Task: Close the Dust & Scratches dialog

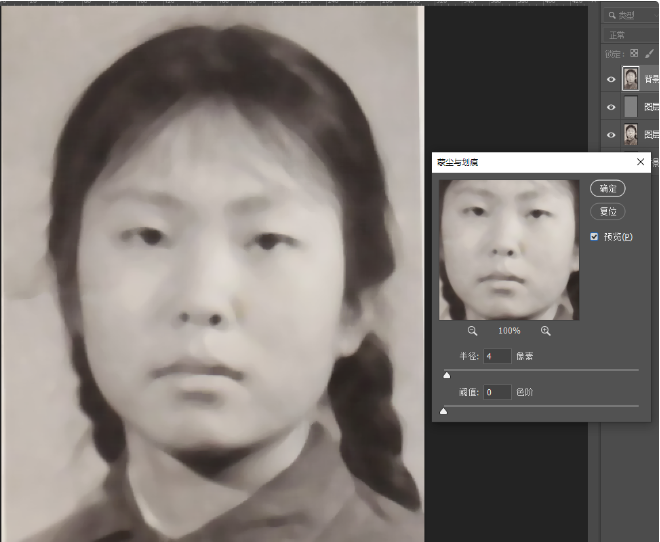Action: [x=640, y=162]
